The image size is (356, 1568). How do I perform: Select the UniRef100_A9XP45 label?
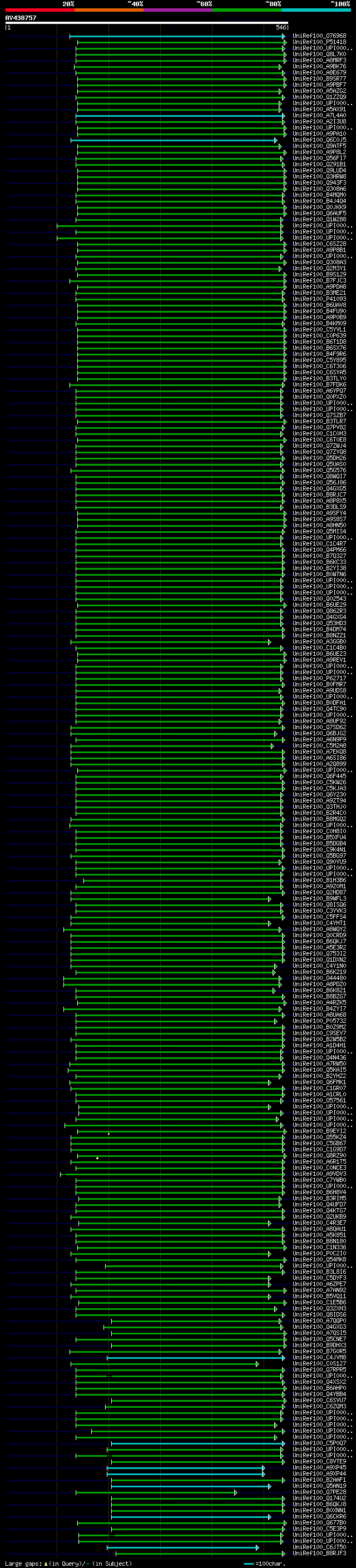(x=319, y=1467)
